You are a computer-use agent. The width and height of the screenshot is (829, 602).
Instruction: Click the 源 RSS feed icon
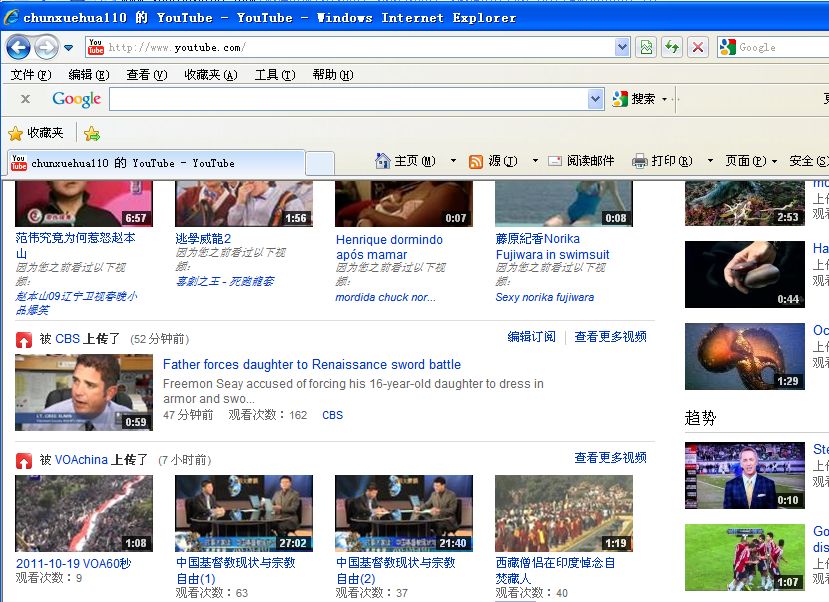point(476,161)
